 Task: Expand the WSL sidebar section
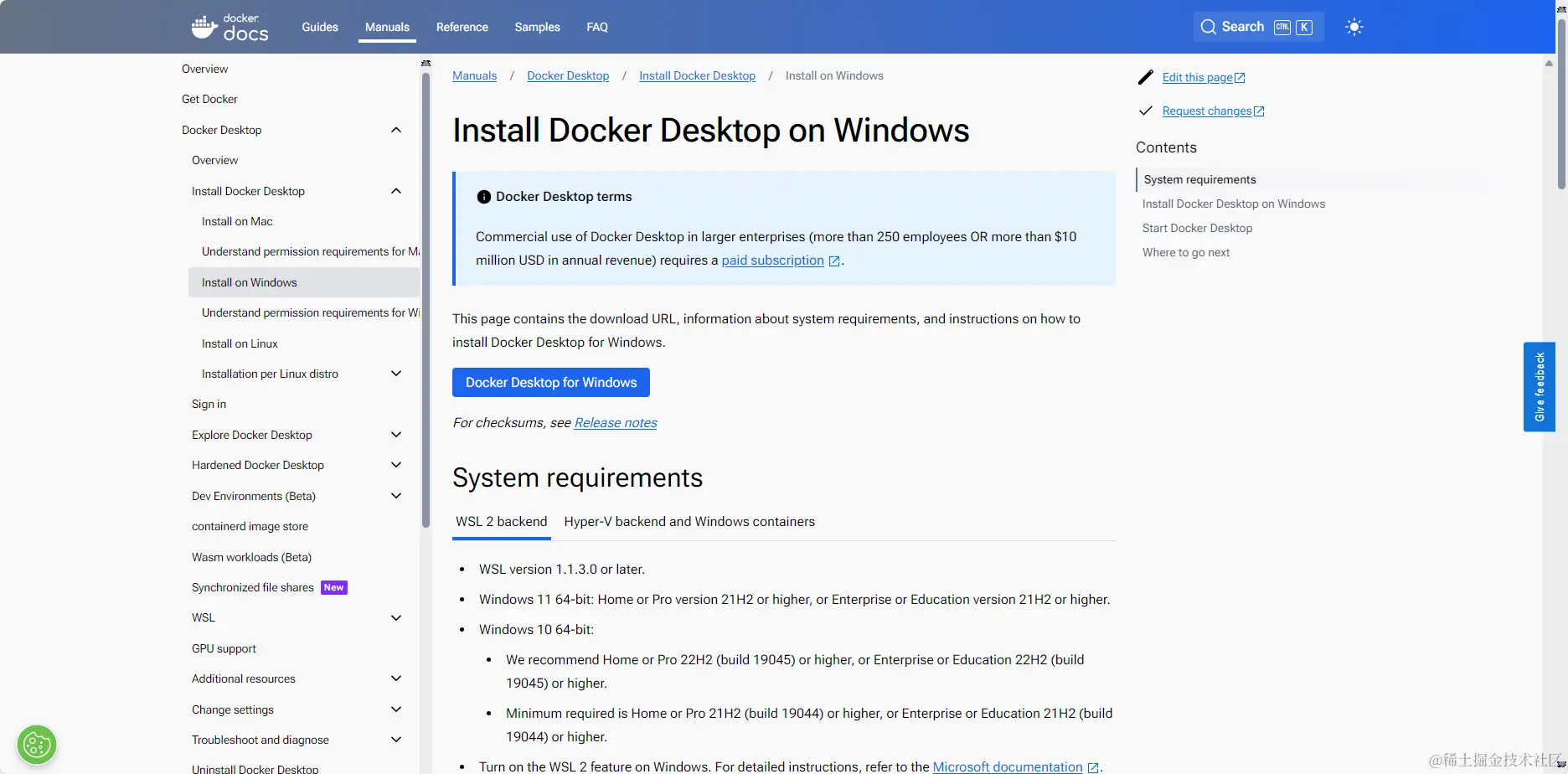tap(396, 617)
